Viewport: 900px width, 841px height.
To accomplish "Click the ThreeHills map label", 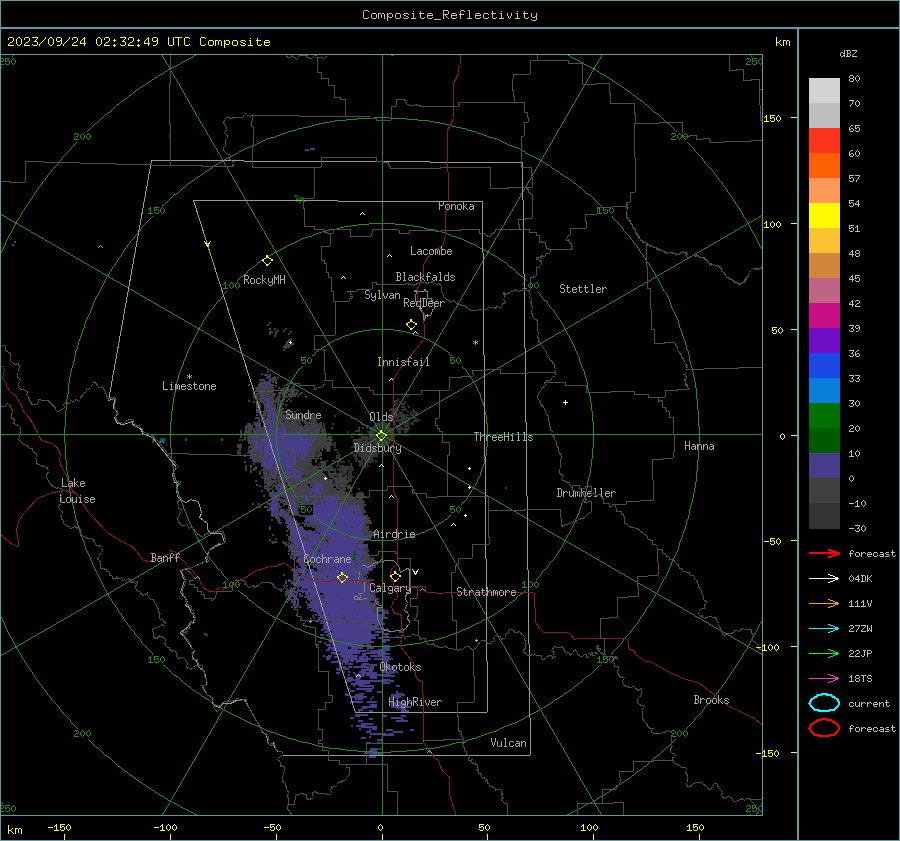I will tap(503, 437).
